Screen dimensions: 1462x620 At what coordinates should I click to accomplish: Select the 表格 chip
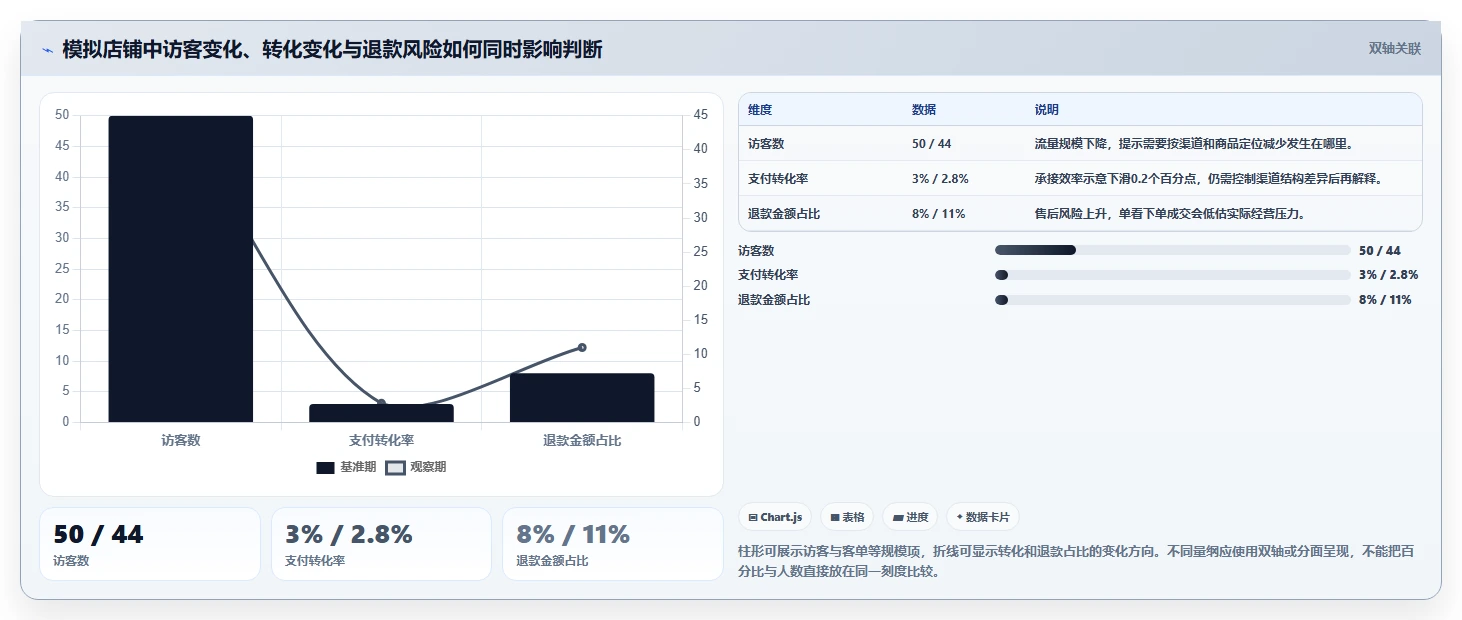click(847, 517)
